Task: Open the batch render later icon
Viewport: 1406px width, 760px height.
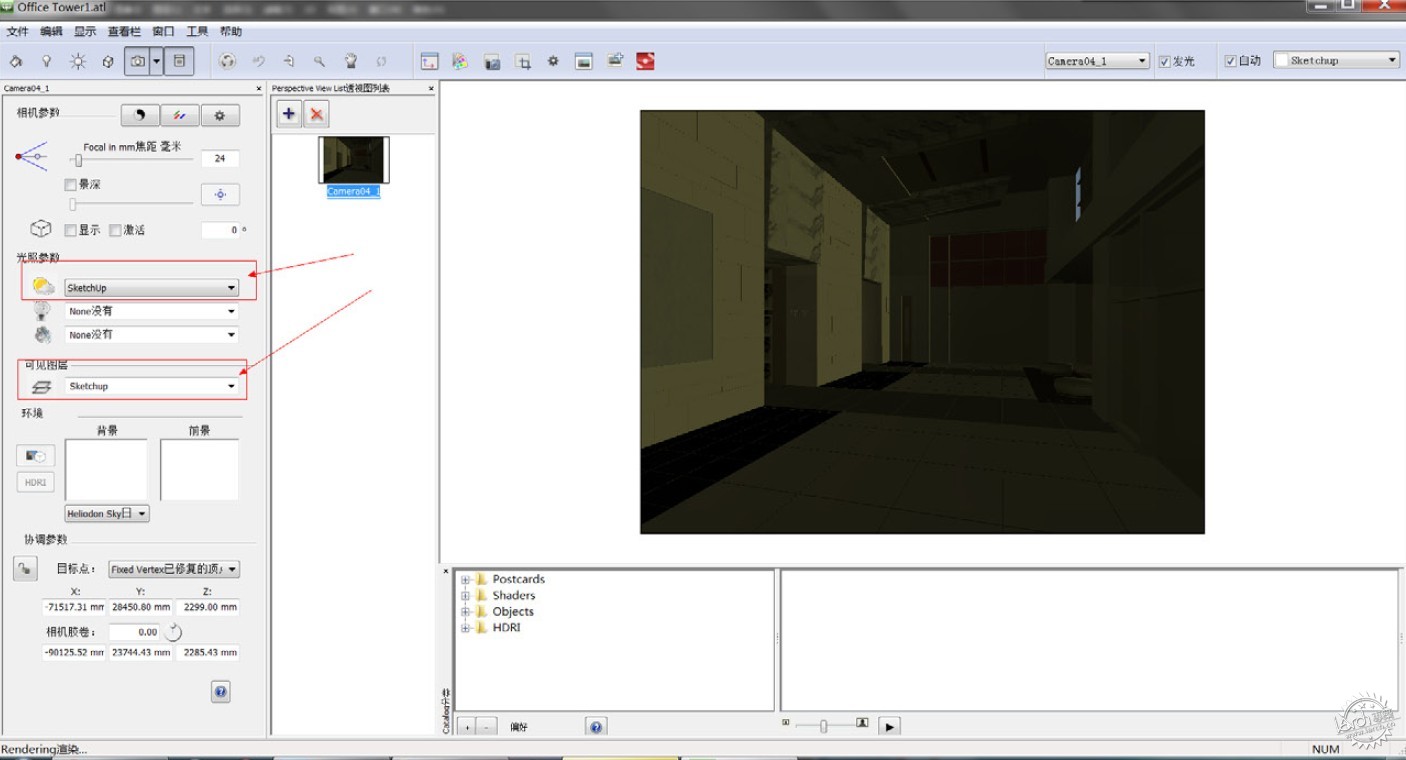Action: pos(615,60)
